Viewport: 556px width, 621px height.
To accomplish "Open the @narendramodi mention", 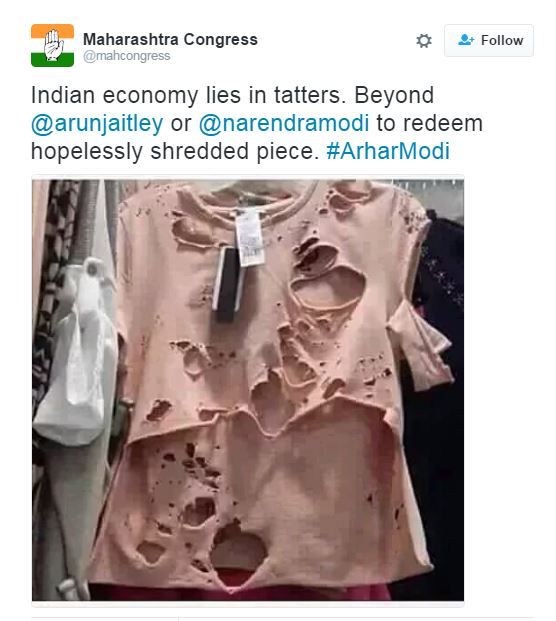I will 284,123.
